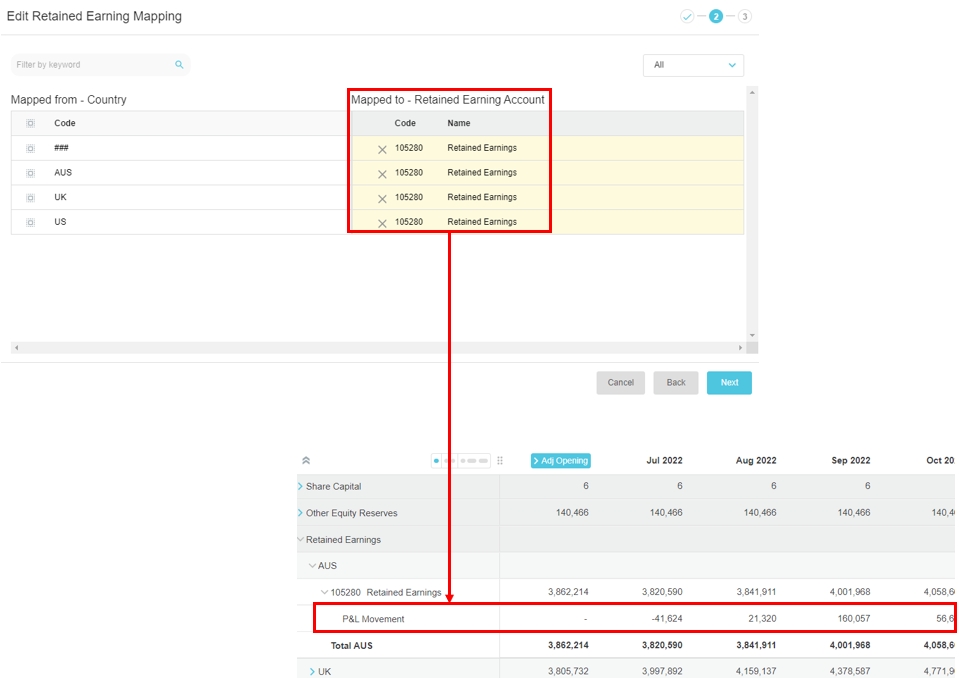Screen dimensions: 959x678
Task: Collapse the Retained Earnings group
Action: click(x=300, y=540)
